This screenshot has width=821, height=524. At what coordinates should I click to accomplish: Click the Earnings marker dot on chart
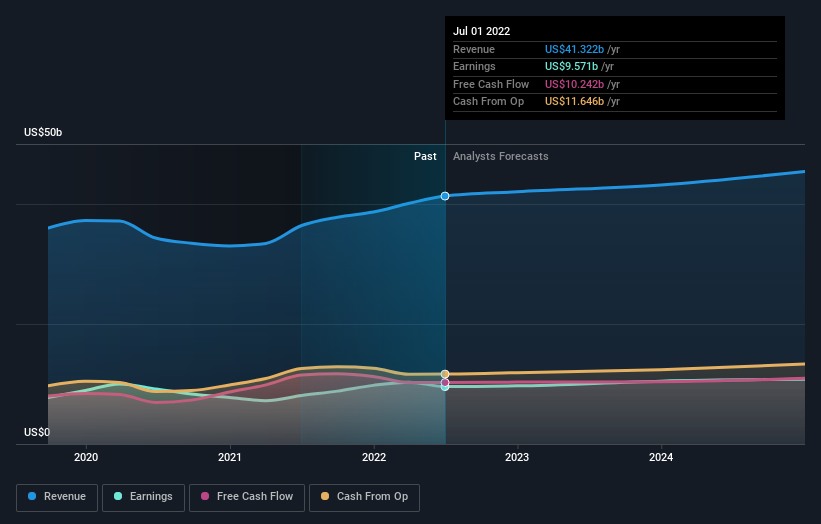pos(445,387)
